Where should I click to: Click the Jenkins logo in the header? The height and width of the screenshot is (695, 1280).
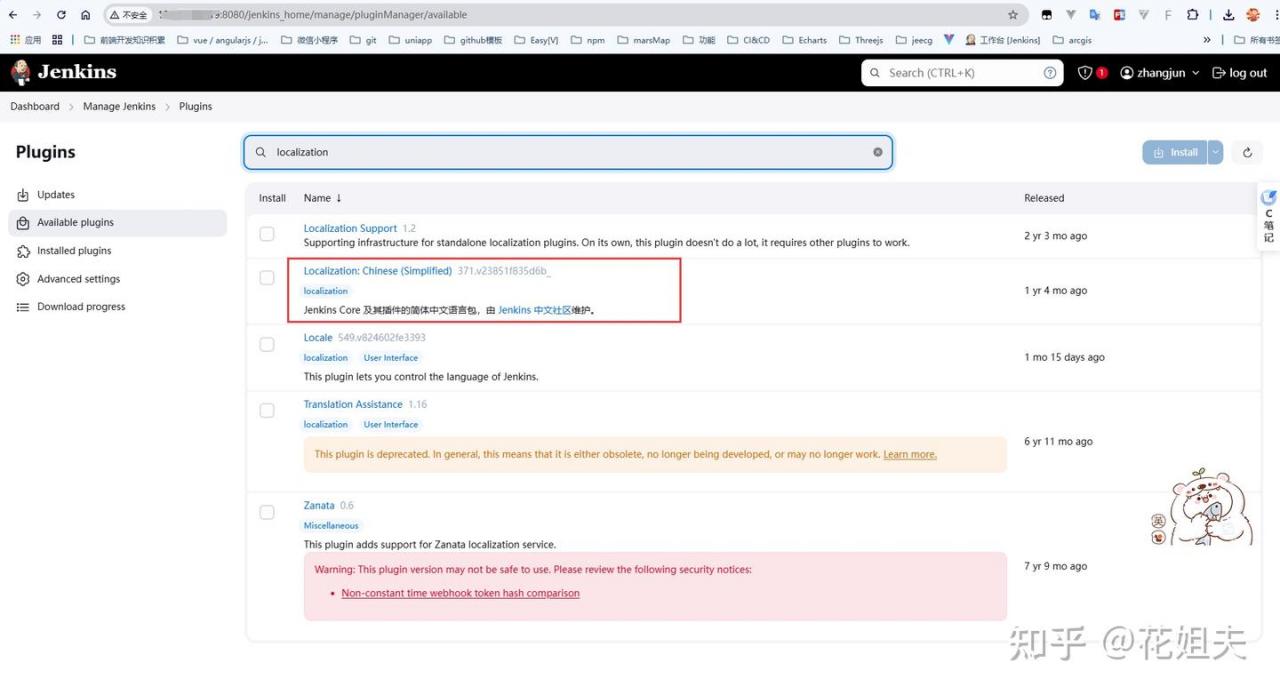pyautogui.click(x=63, y=72)
